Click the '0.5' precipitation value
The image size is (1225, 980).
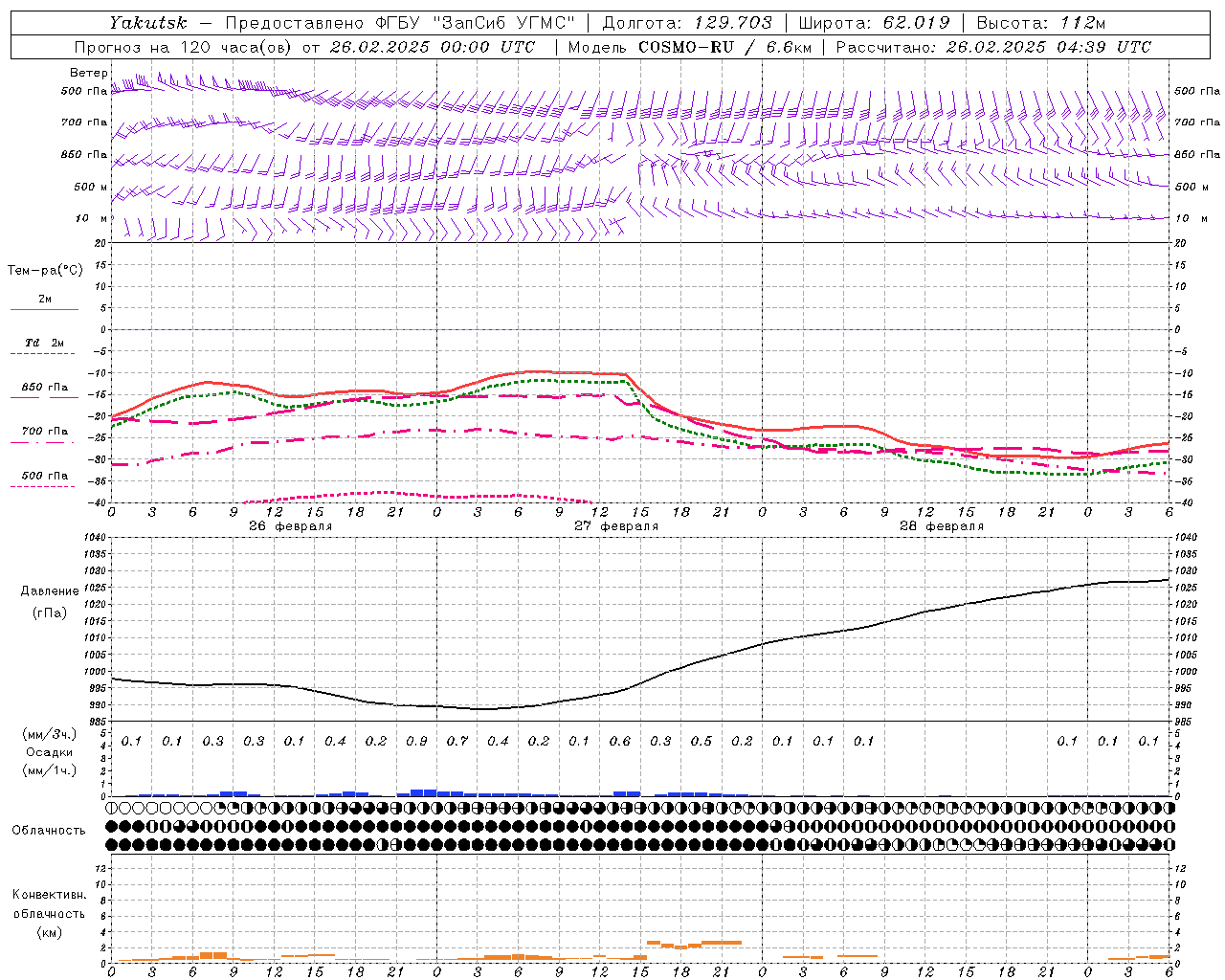pos(702,741)
